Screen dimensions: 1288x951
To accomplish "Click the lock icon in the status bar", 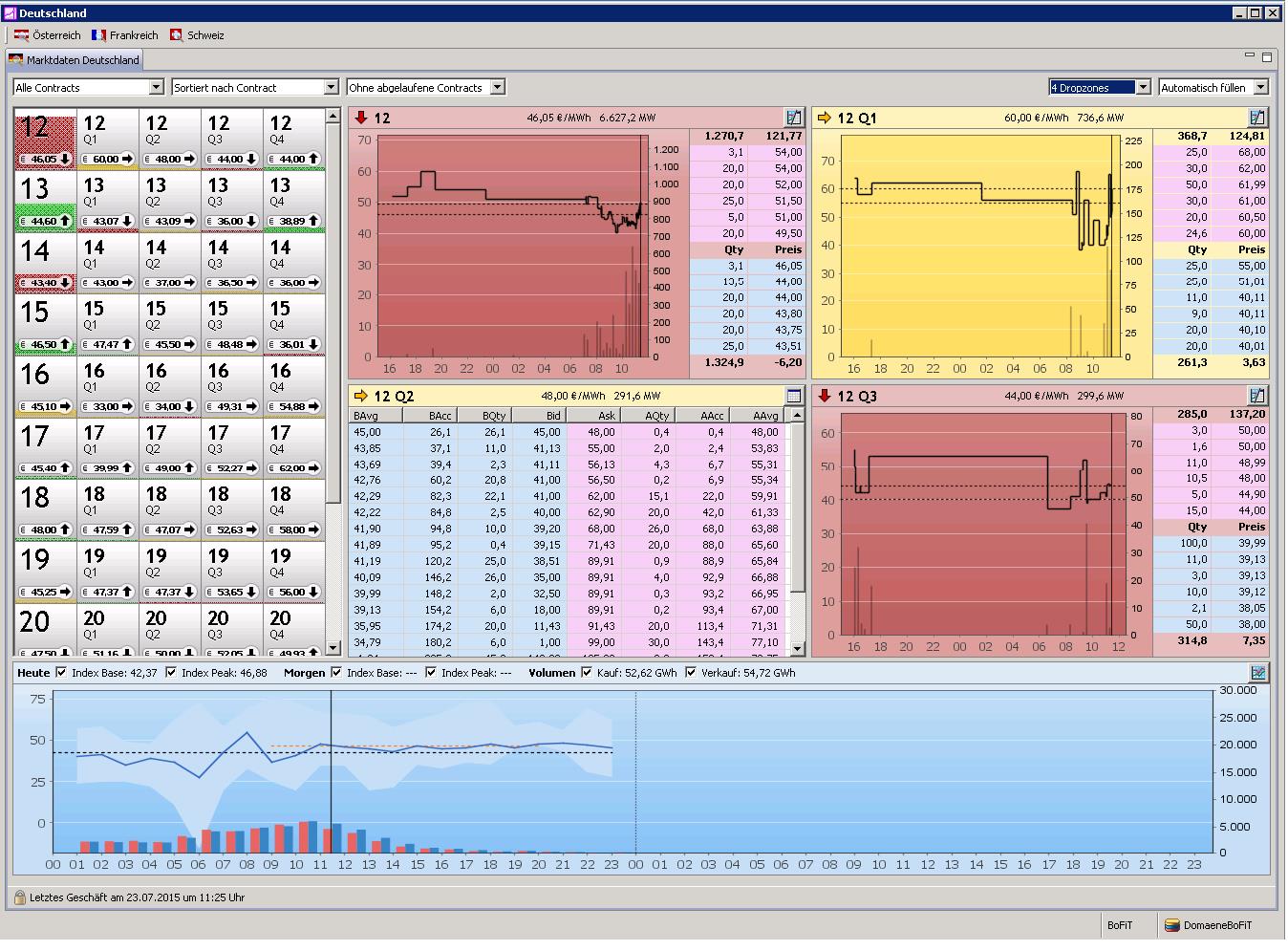I will [19, 897].
